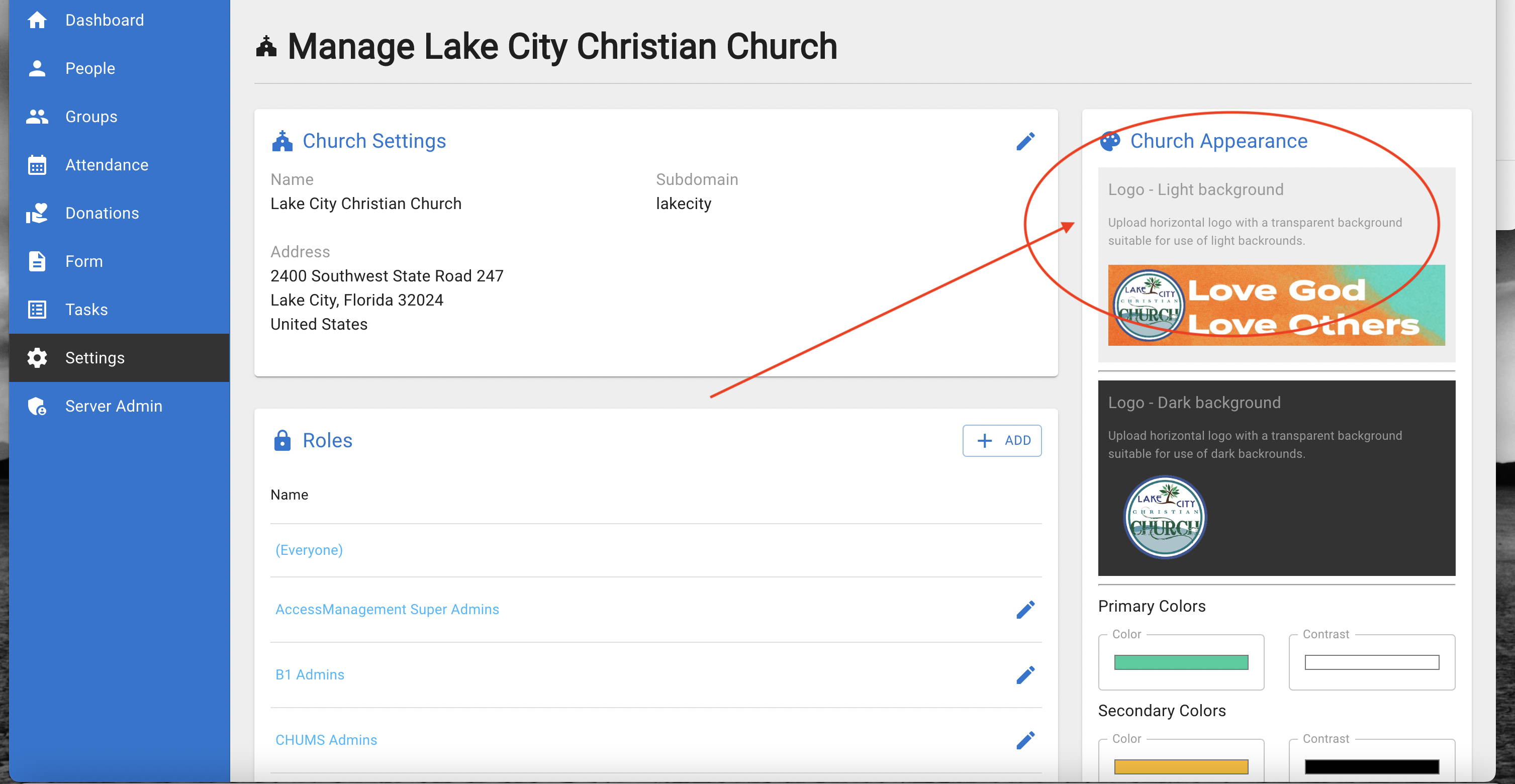Click the Church Appearance palette icon

(1110, 141)
